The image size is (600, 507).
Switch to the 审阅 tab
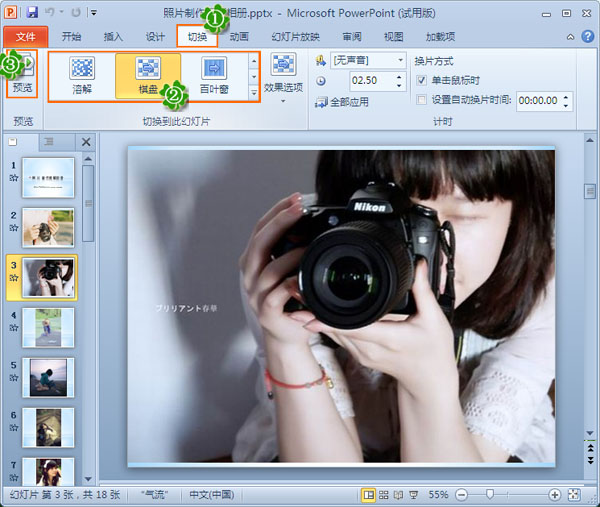pos(352,37)
